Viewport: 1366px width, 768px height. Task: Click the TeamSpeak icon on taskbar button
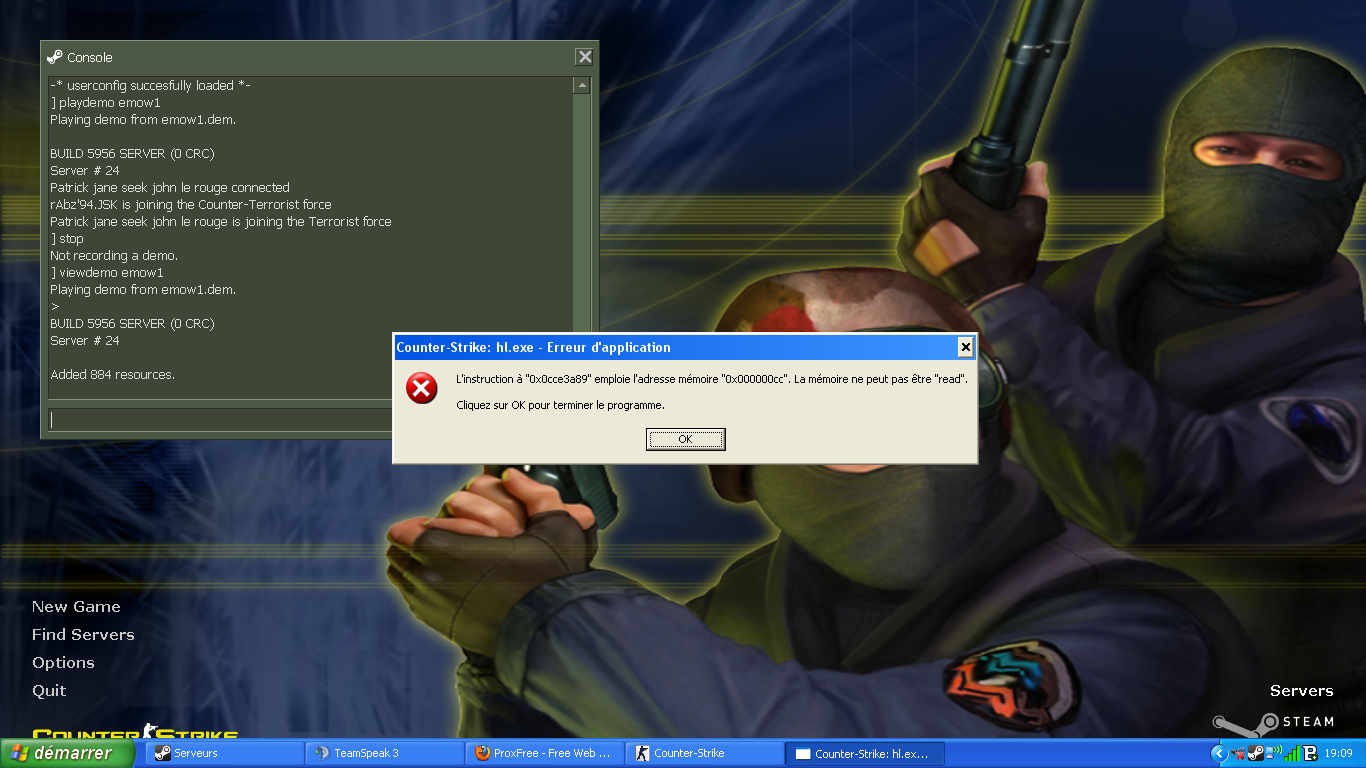click(322, 753)
